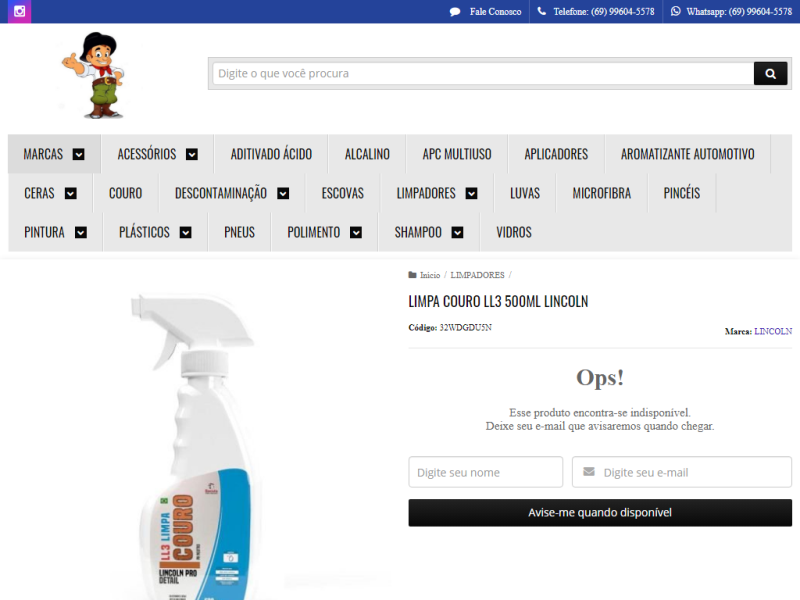Viewport: 800px width, 600px height.
Task: Open the store's Instagram page icon
Action: point(19,11)
